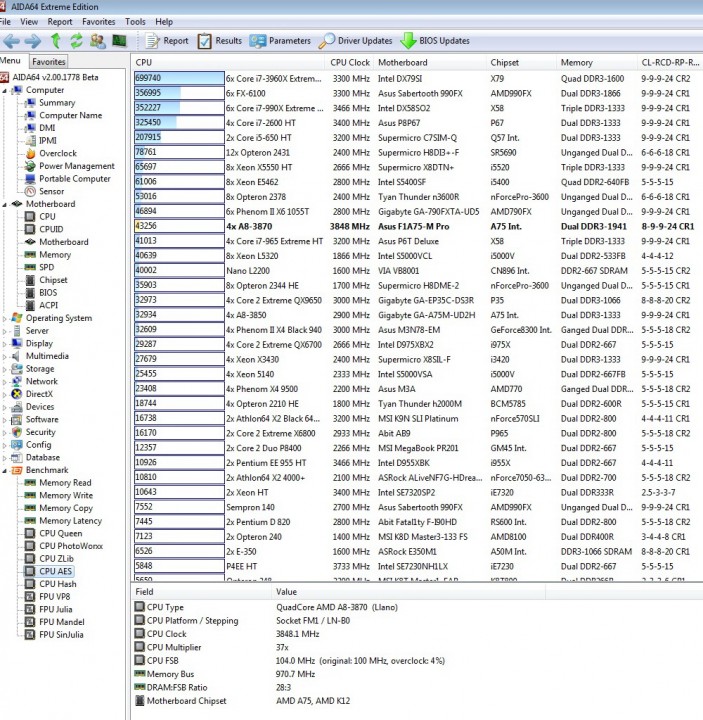Switch to the Favorites tab
This screenshot has width=703, height=720.
pos(49,62)
